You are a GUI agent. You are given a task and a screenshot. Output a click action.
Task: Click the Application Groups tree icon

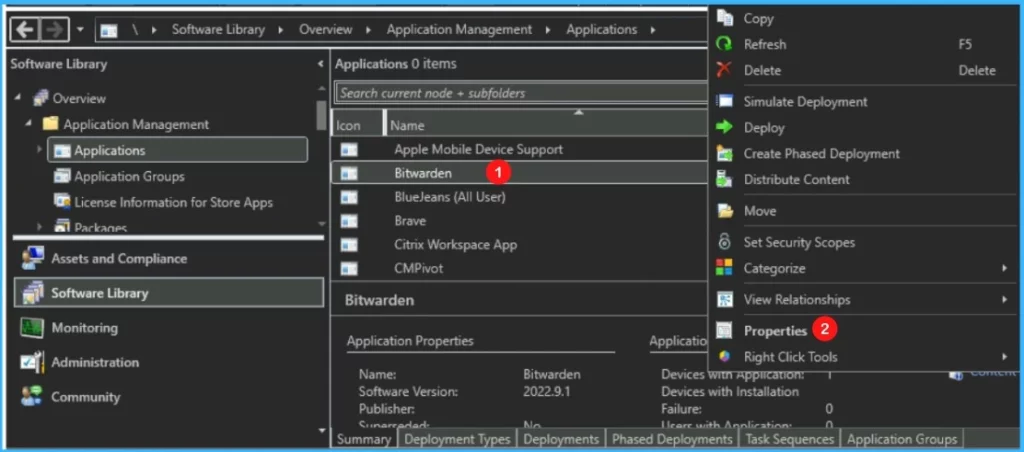click(x=62, y=176)
